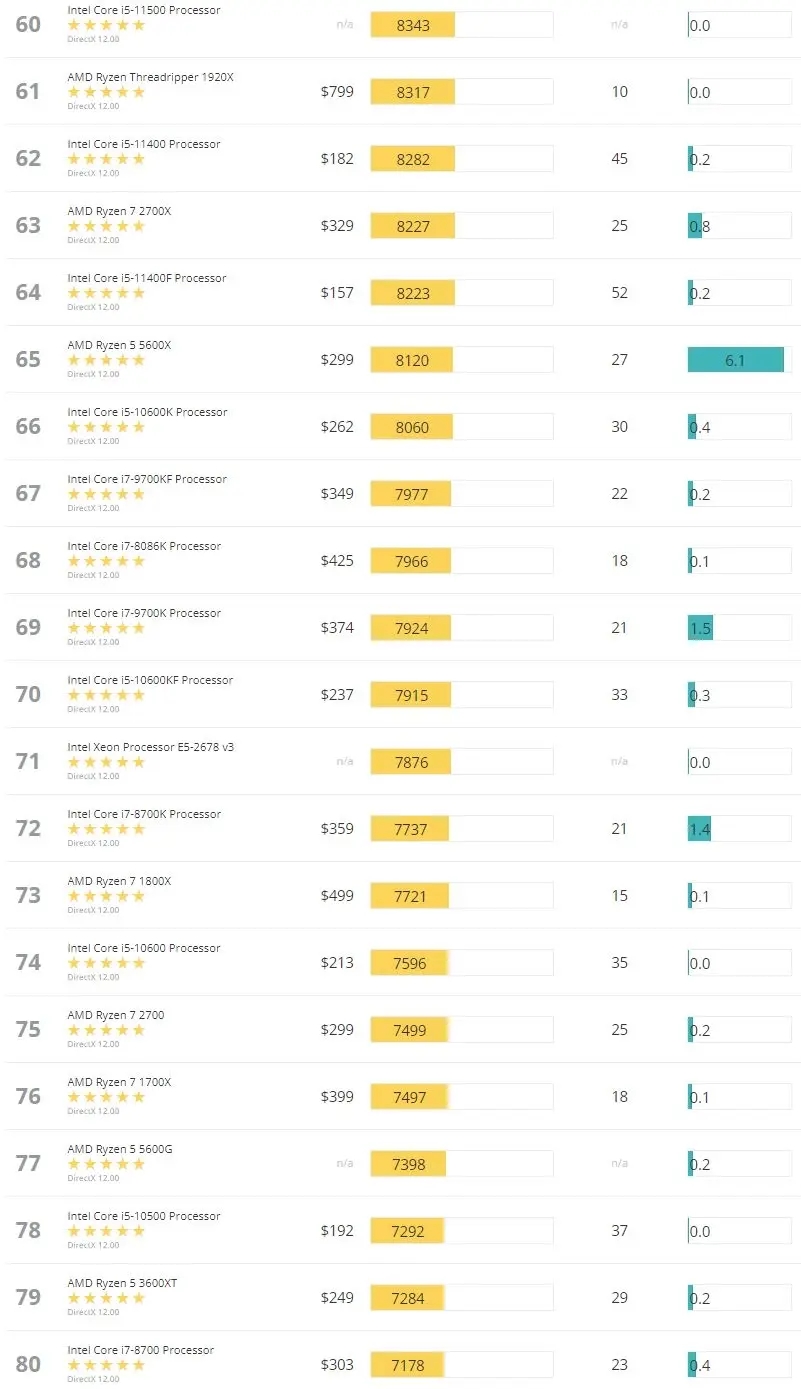
Task: Click the teal 1.4 bar for Core i7-8700K
Action: coord(699,828)
